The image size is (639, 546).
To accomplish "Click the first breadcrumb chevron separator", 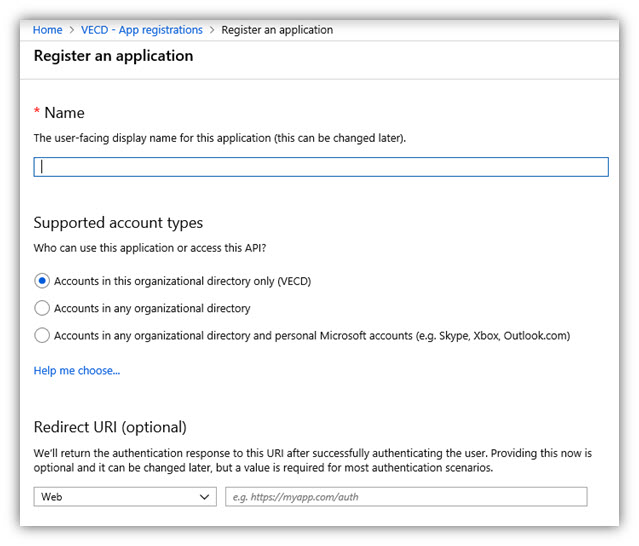I will (x=72, y=30).
